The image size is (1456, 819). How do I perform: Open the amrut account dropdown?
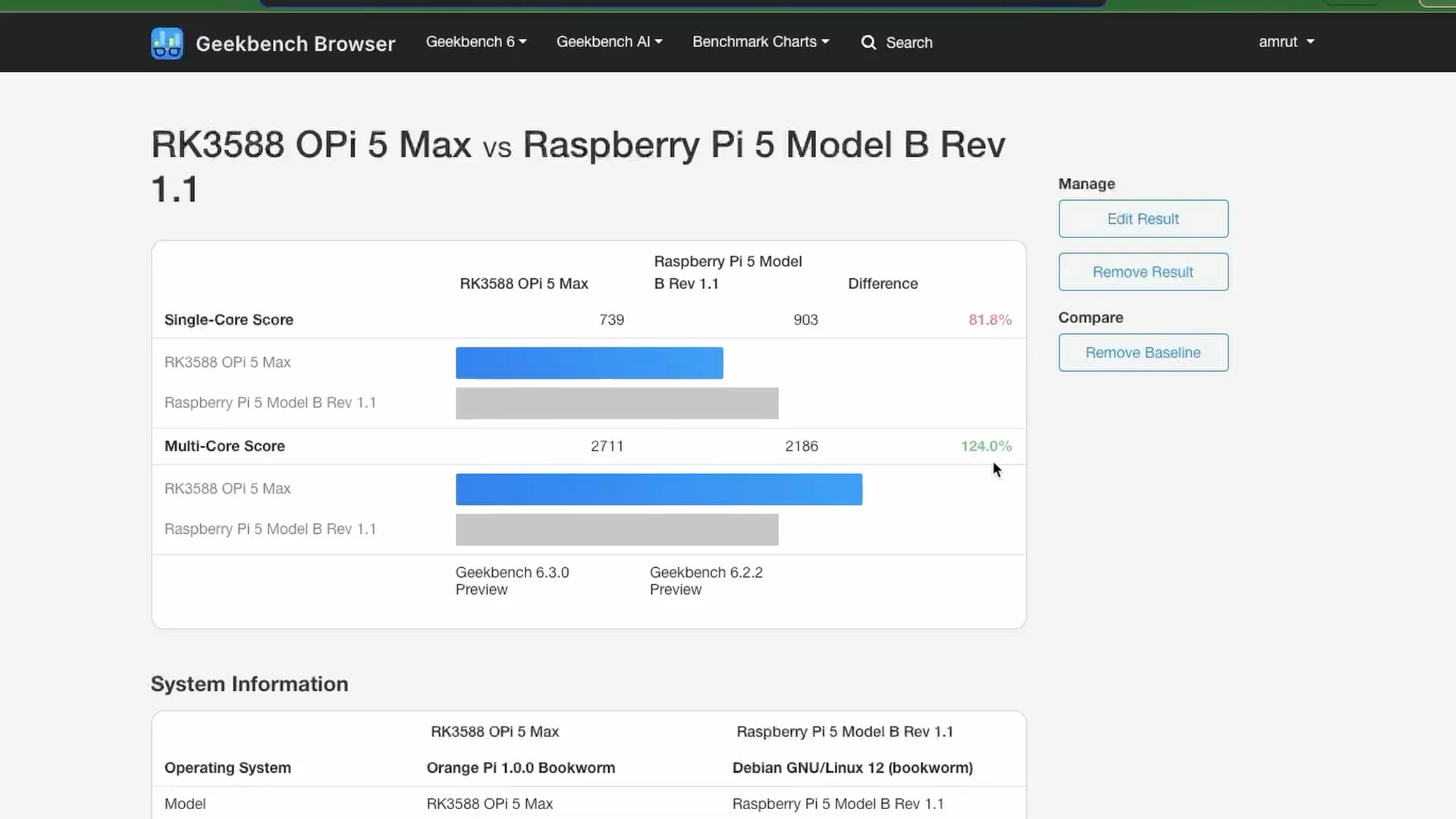1286,42
